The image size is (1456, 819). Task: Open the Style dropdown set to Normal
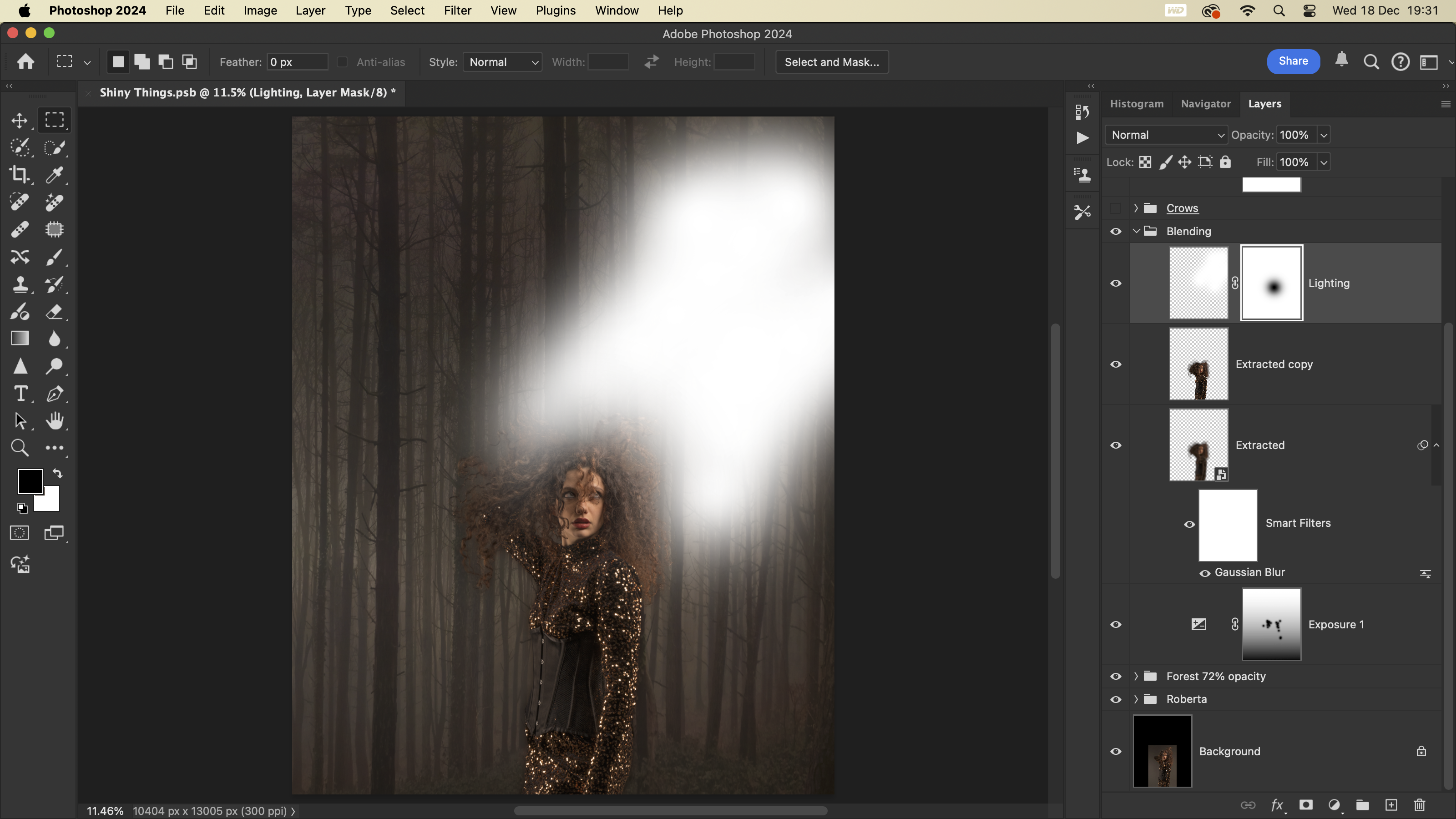coord(502,62)
